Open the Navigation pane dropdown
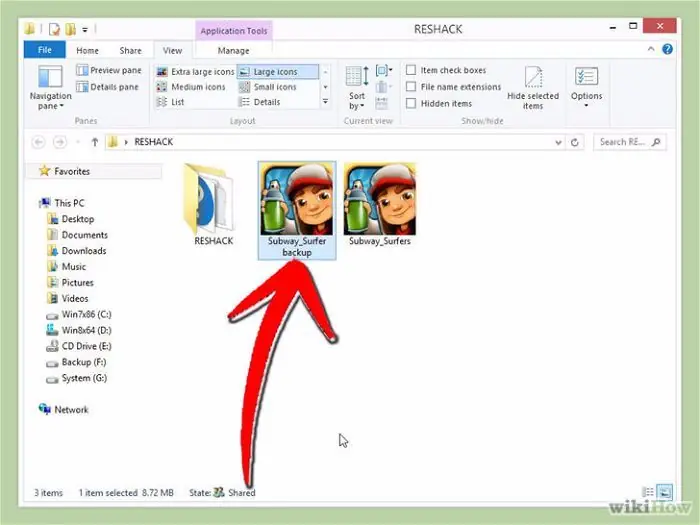The height and width of the screenshot is (525, 700). (50, 88)
